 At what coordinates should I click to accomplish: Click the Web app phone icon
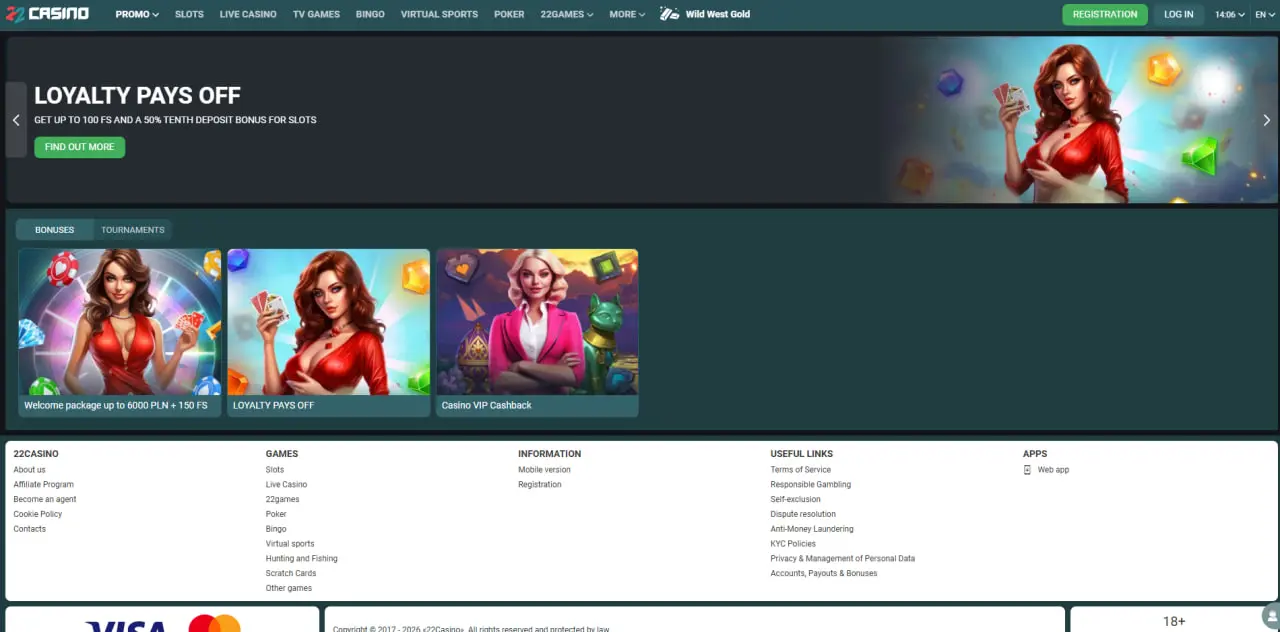(1027, 470)
